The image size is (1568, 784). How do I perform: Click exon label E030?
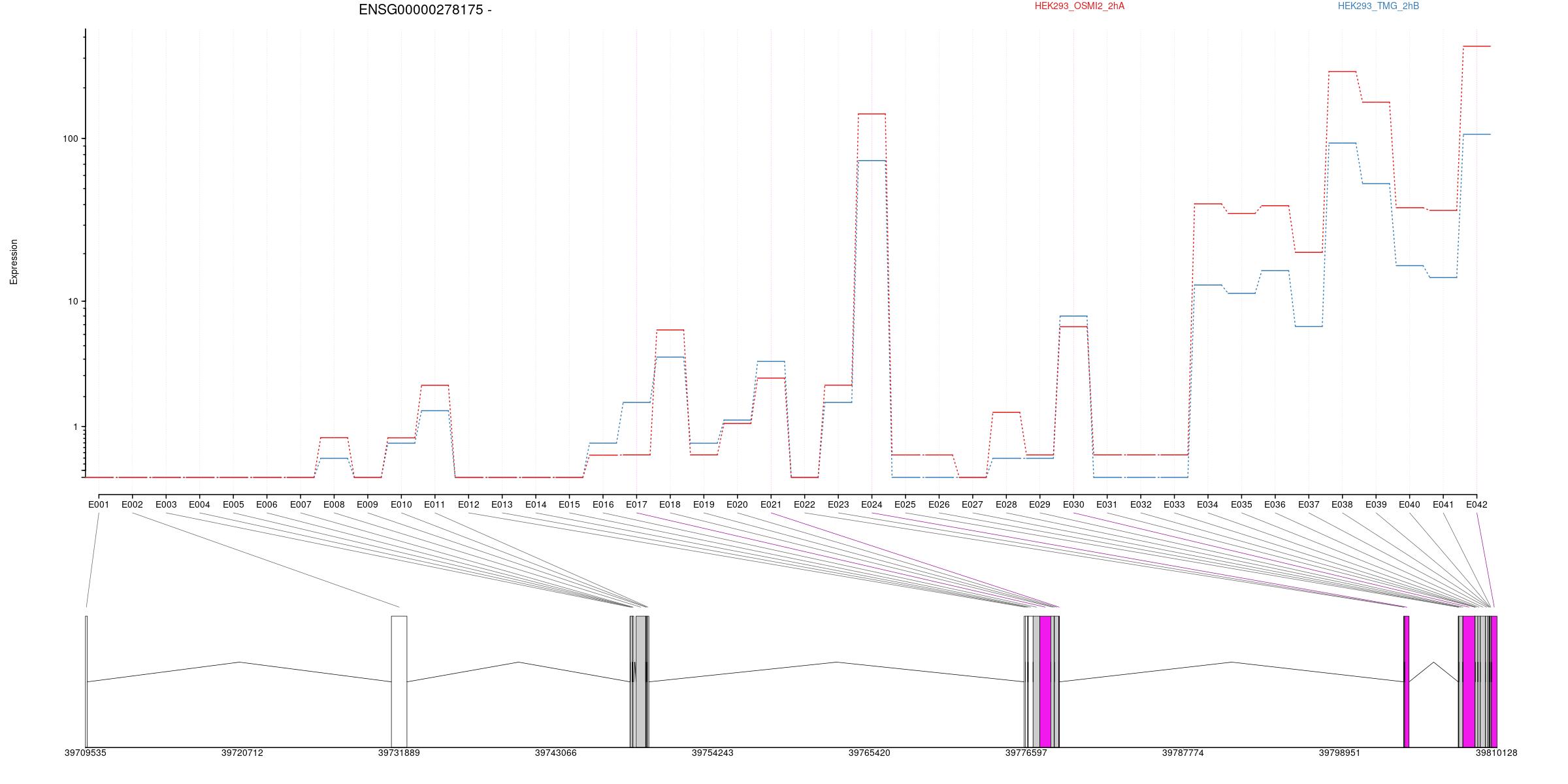[x=1073, y=504]
